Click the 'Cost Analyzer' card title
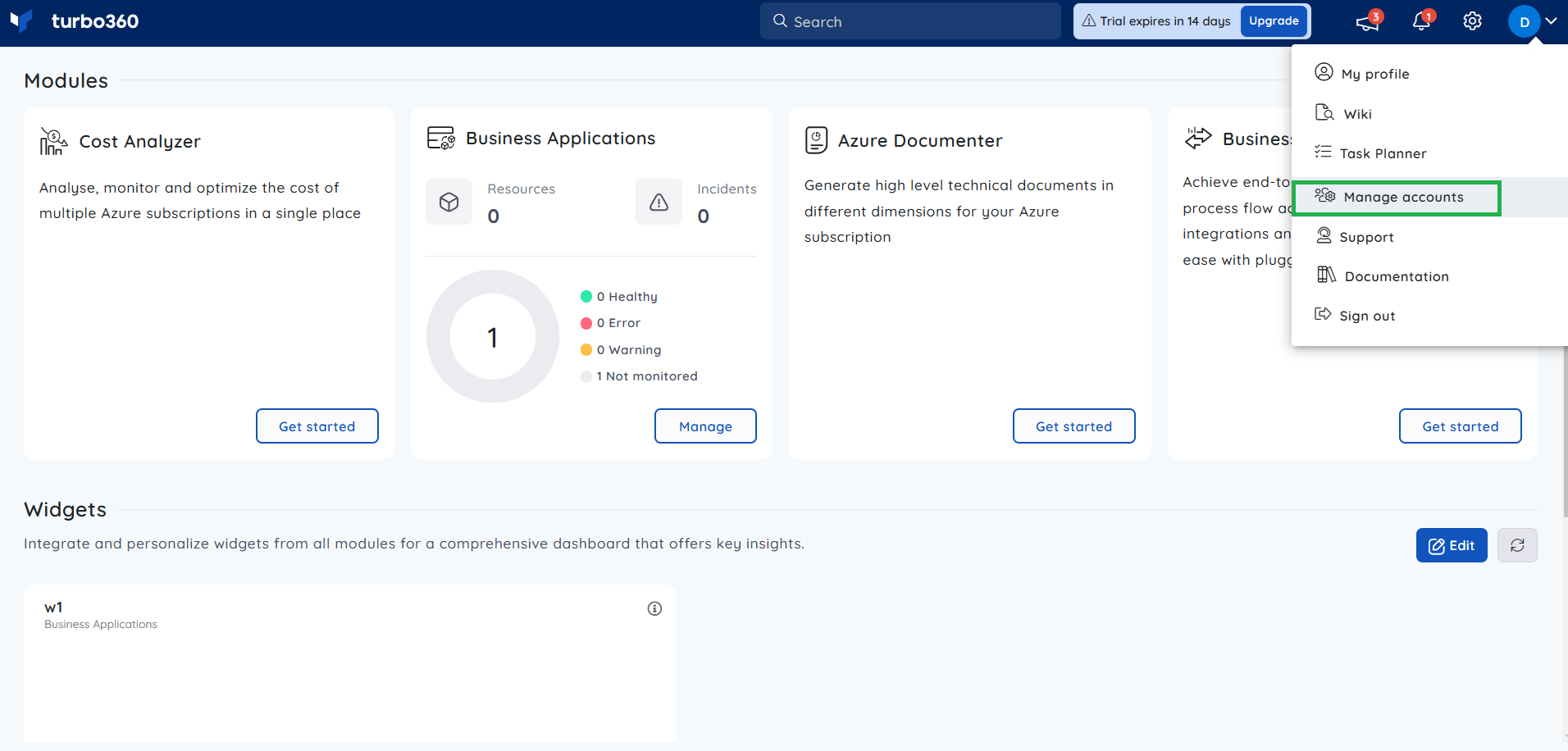This screenshot has height=751, width=1568. click(140, 142)
